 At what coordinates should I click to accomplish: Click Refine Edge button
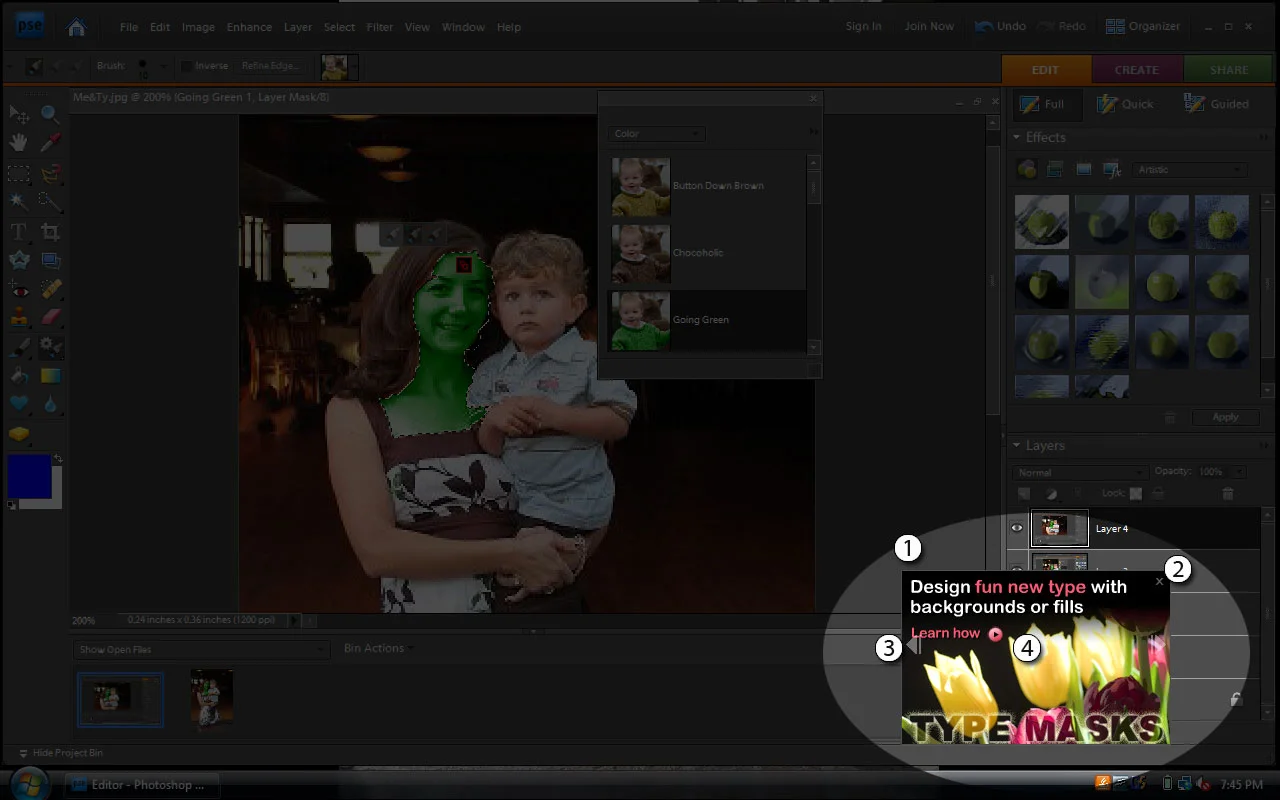(x=271, y=66)
